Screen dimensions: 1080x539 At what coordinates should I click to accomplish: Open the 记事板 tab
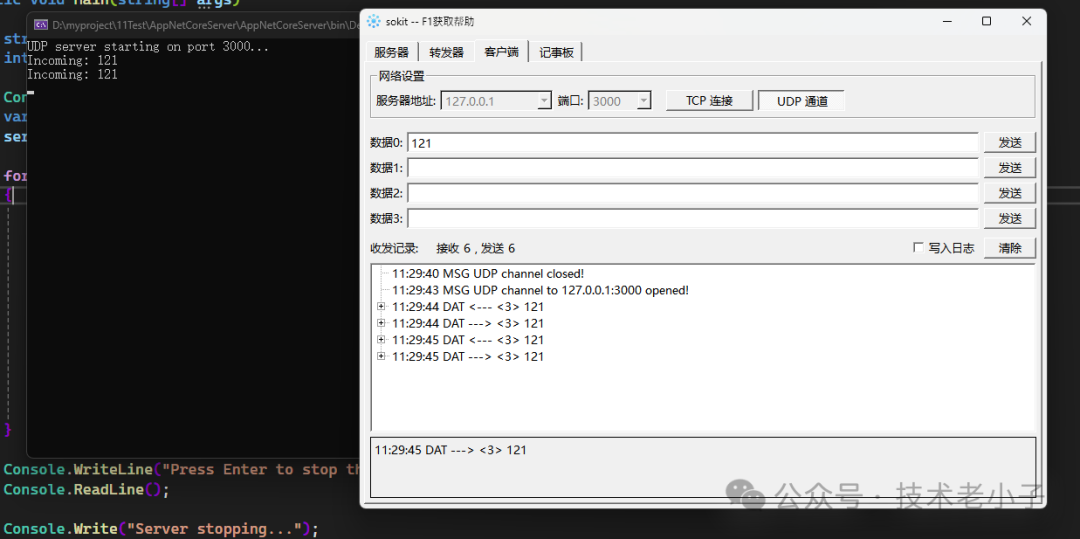coord(556,52)
